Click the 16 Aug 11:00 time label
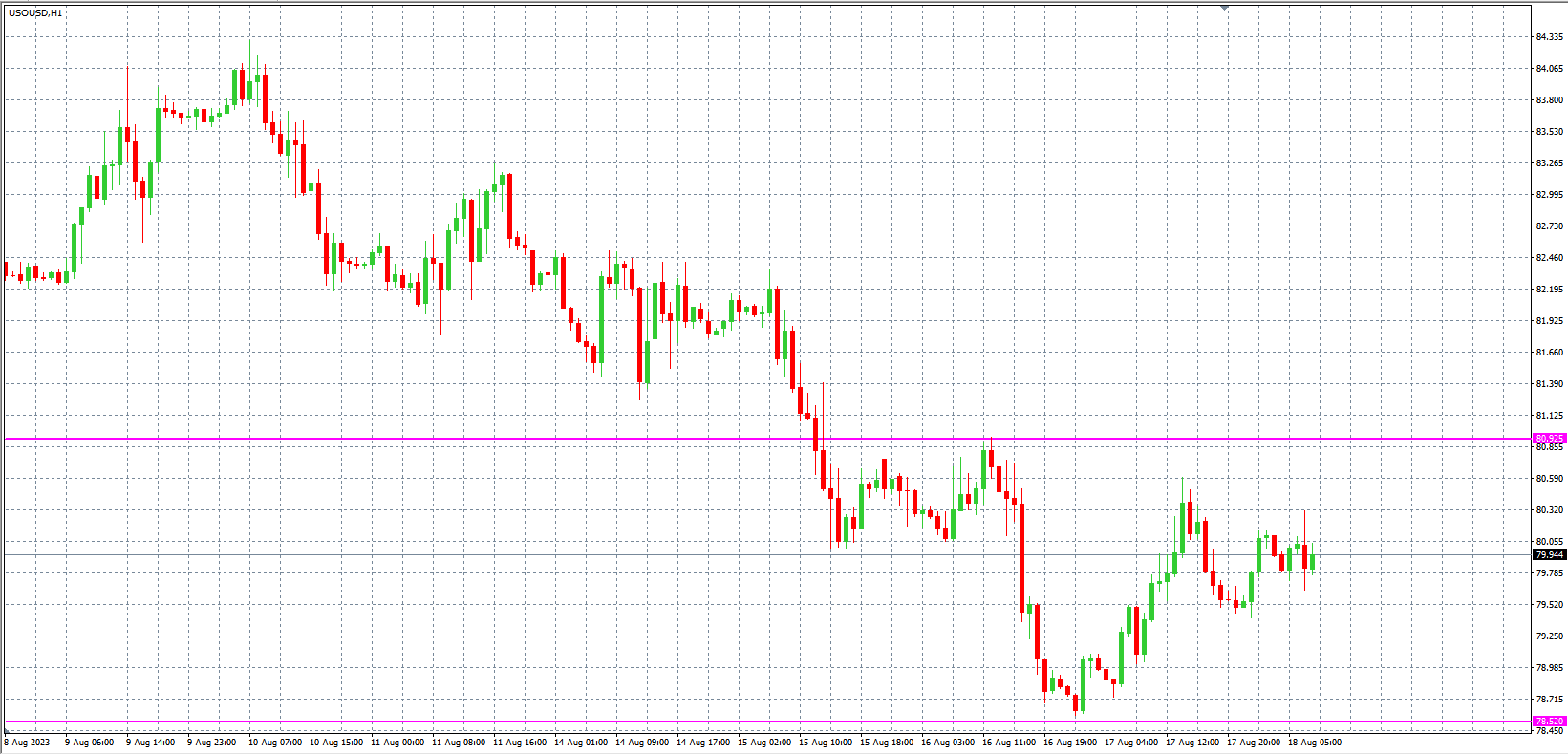Viewport: 1568px width, 754px height. pos(1009,743)
